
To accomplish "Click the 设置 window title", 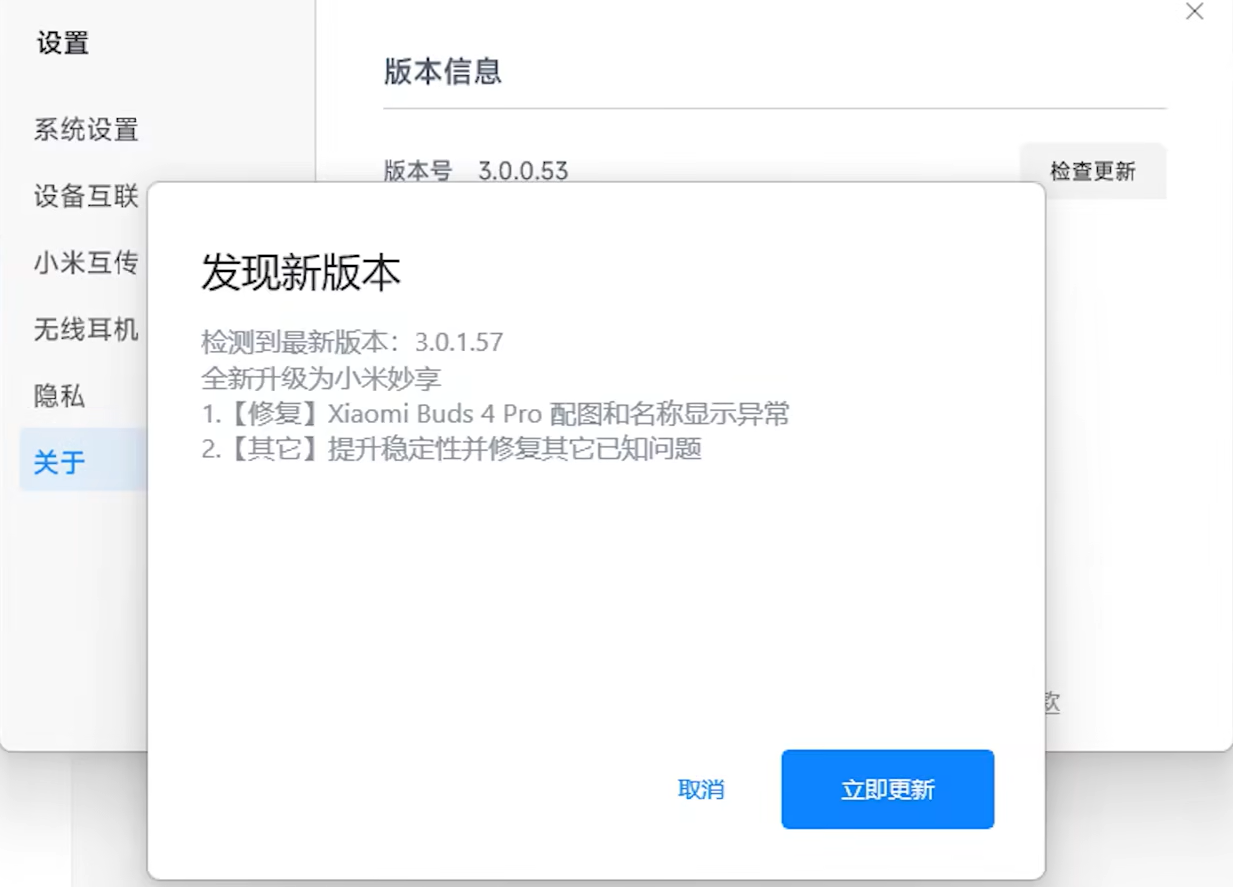I will tap(63, 43).
